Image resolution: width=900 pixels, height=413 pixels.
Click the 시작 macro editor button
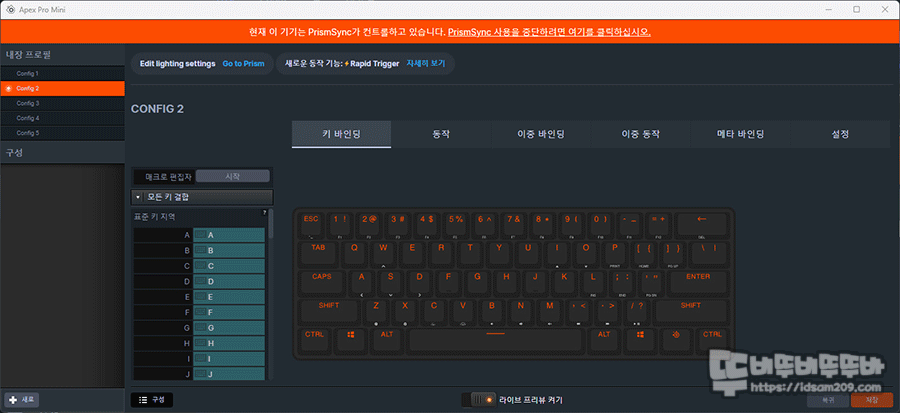[x=232, y=176]
